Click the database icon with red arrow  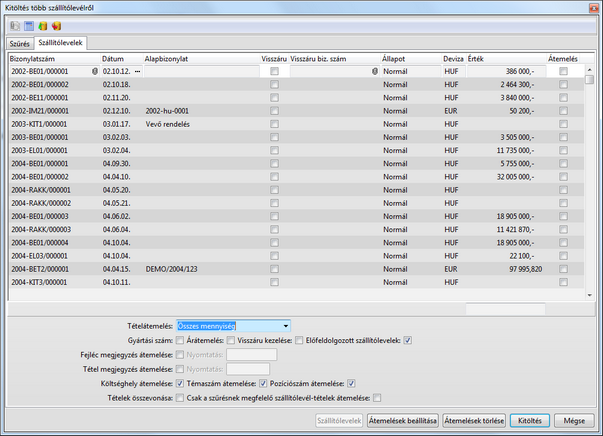(x=57, y=26)
